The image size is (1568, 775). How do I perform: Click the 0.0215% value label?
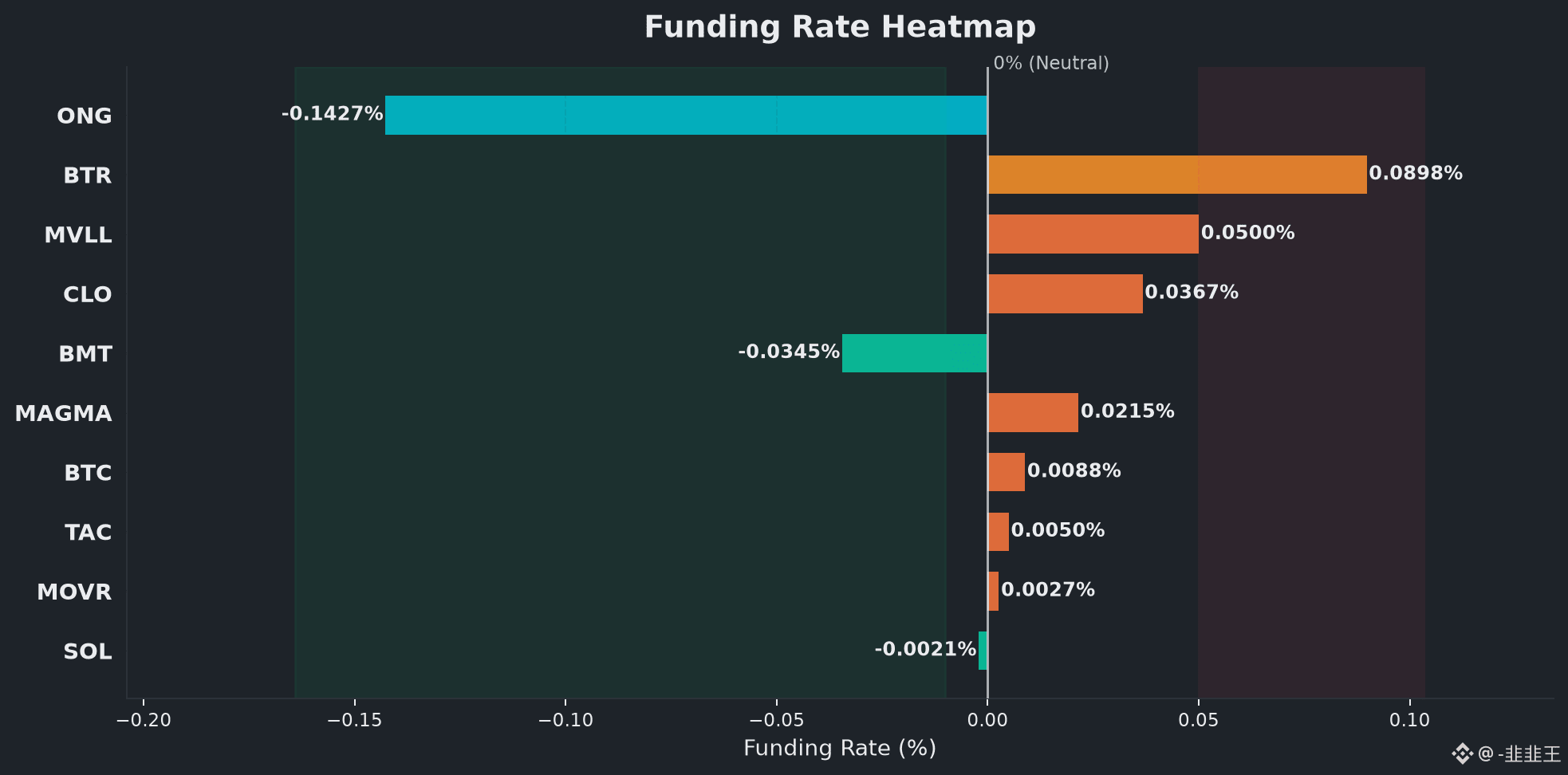point(1128,411)
